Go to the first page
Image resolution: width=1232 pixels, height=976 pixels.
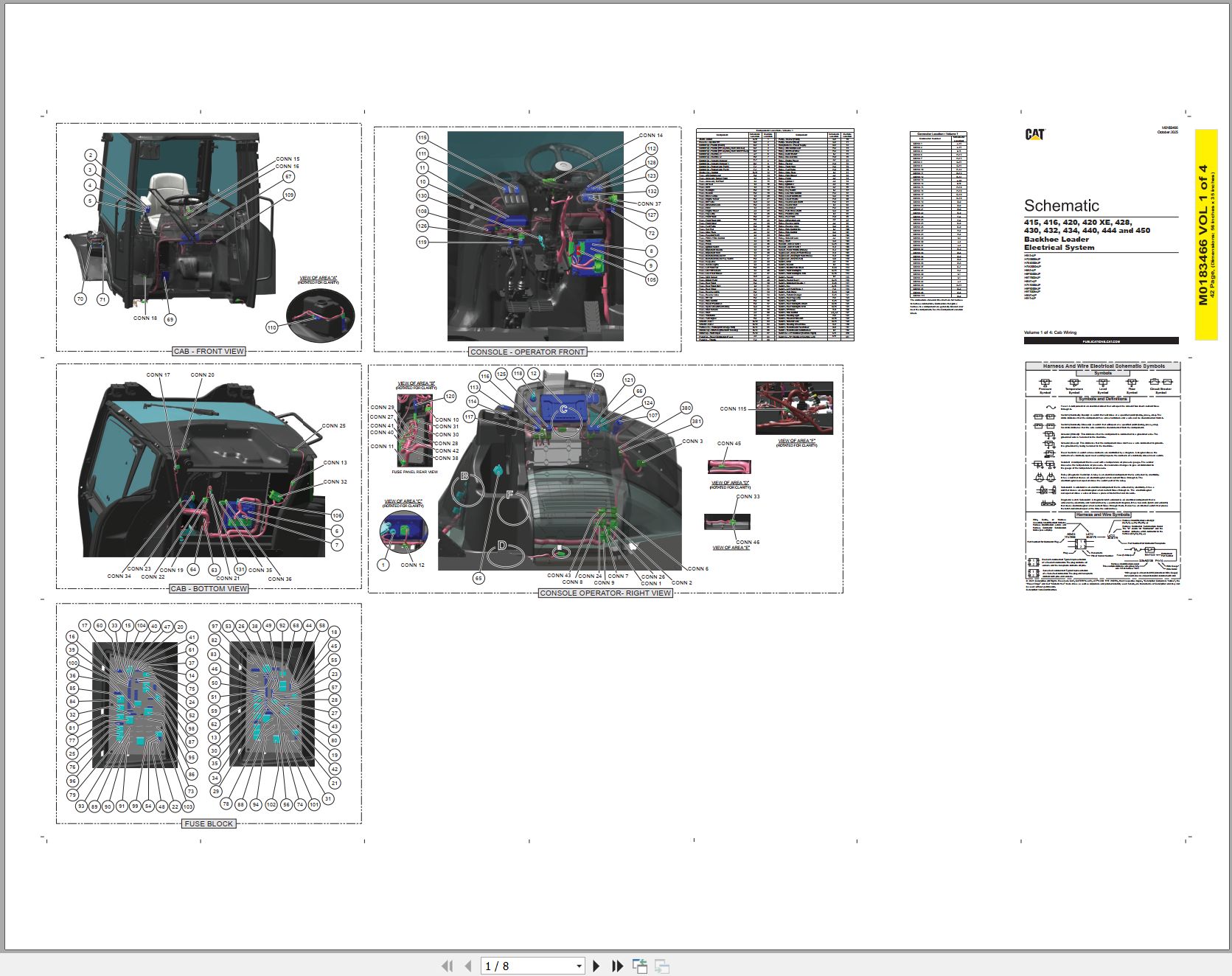[447, 966]
